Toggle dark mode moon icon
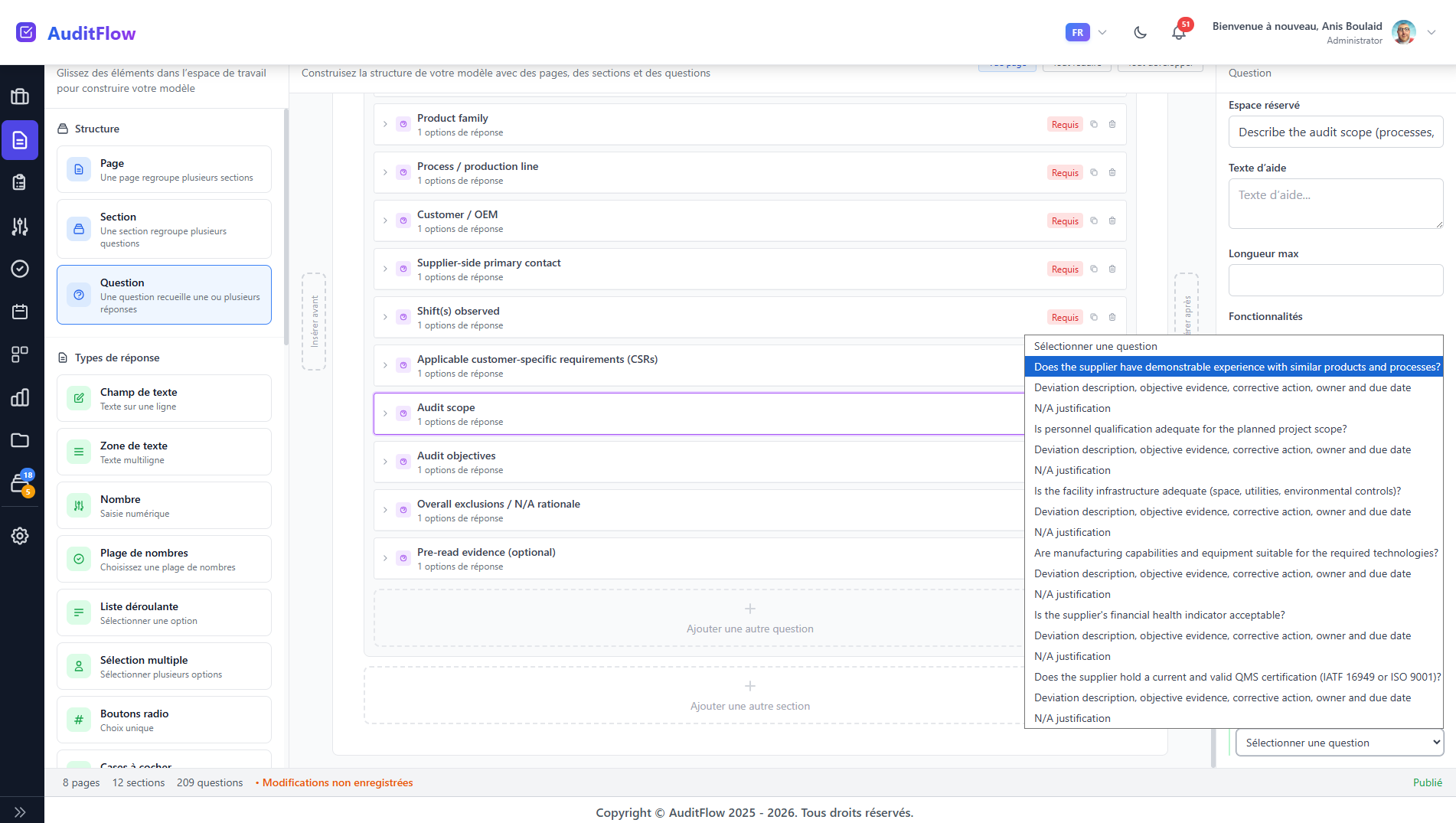The width and height of the screenshot is (1456, 823). click(x=1140, y=32)
